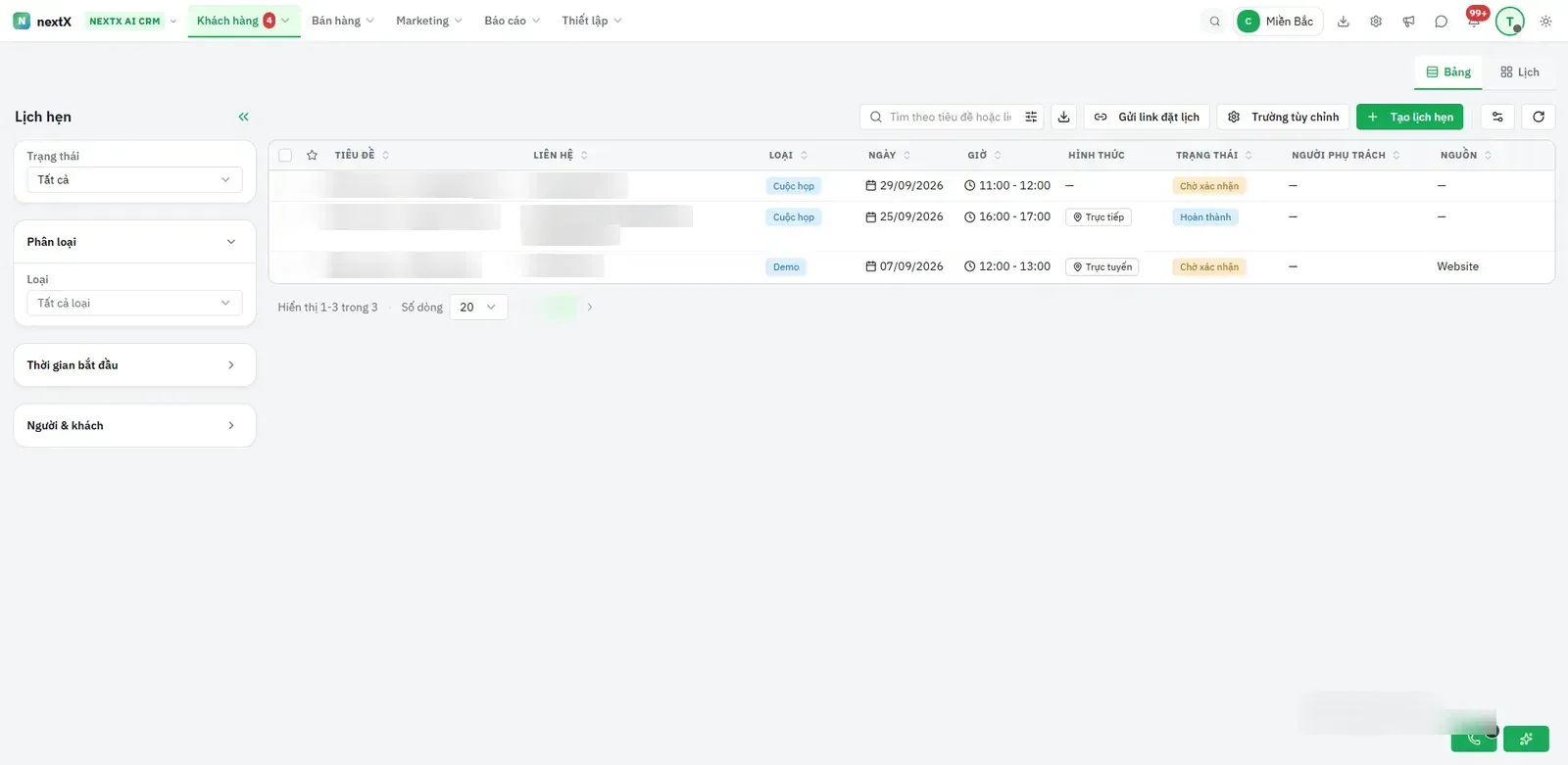Open the Báo cáo menu
The height and width of the screenshot is (765, 1568).
pos(512,21)
